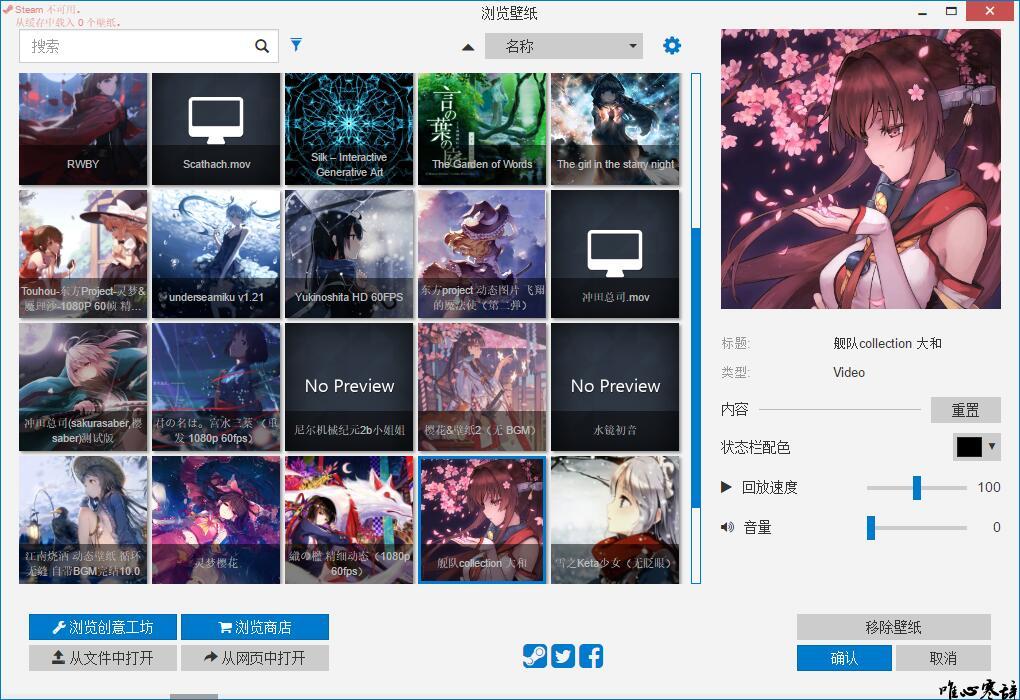Click the 搜索 search input field
Image resolution: width=1020 pixels, height=700 pixels.
(149, 46)
